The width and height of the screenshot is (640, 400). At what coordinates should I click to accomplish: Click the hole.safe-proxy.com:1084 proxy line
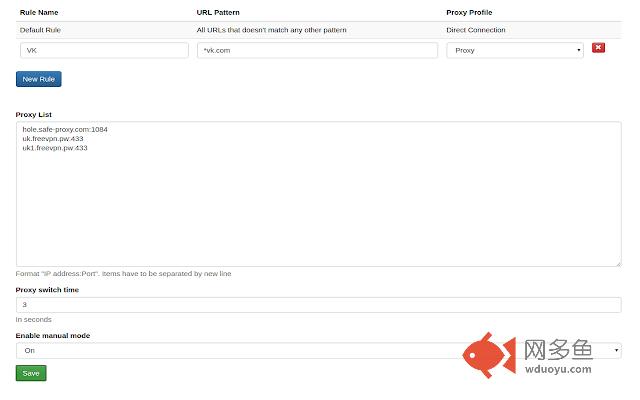(65, 129)
